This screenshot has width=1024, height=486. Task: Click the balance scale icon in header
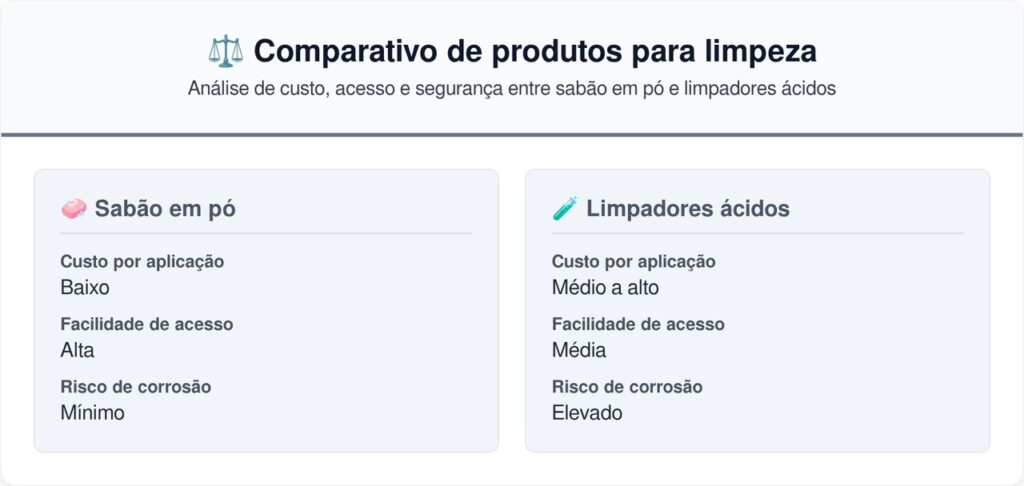(225, 51)
